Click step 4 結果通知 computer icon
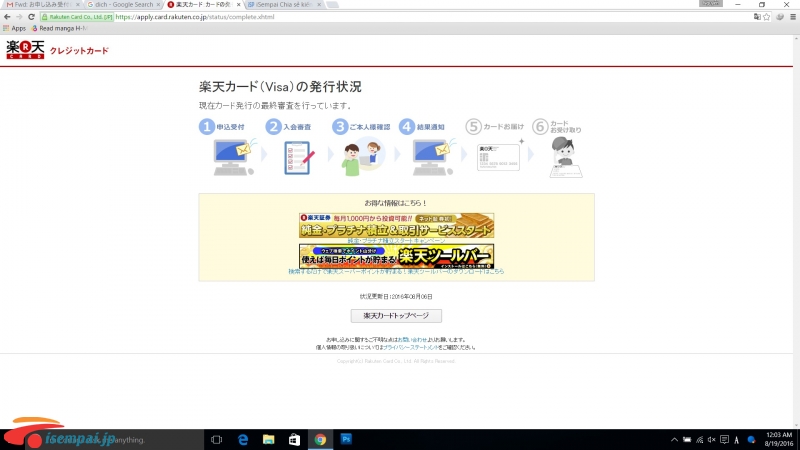The height and width of the screenshot is (450, 800). (x=433, y=157)
